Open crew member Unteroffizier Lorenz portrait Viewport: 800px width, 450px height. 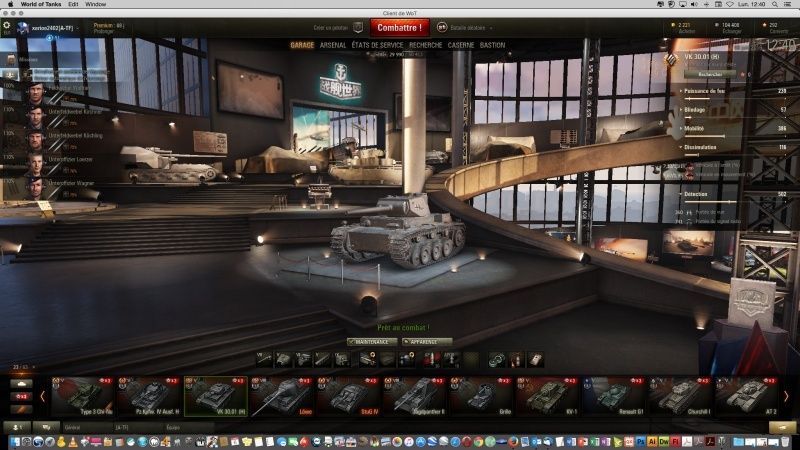click(x=35, y=165)
